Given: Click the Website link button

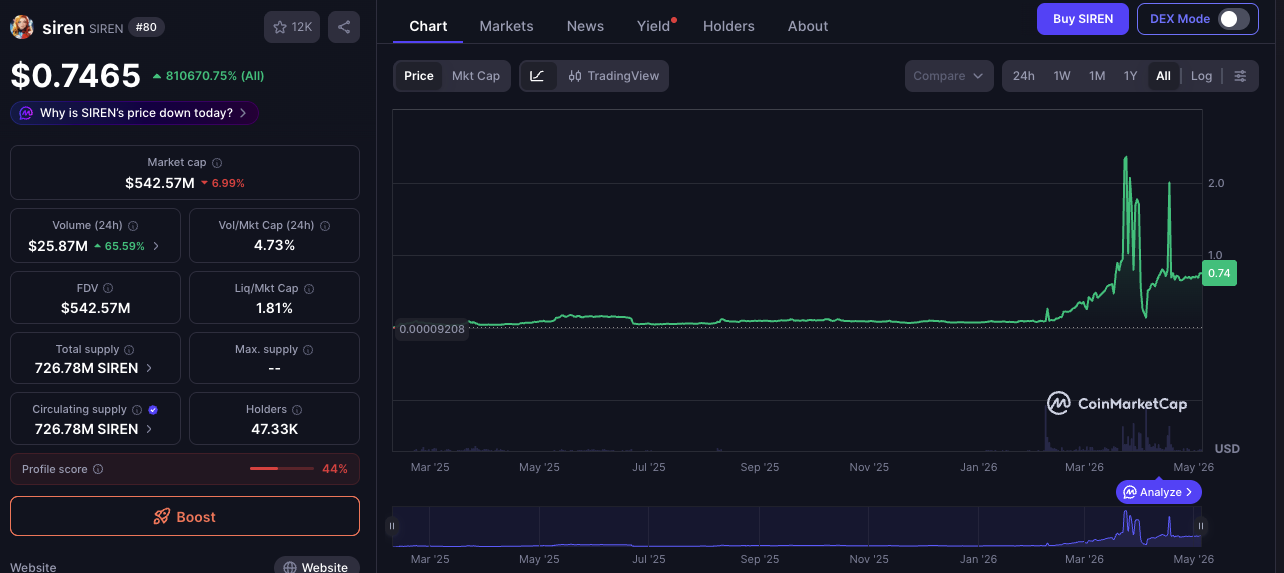Looking at the screenshot, I should [317, 567].
